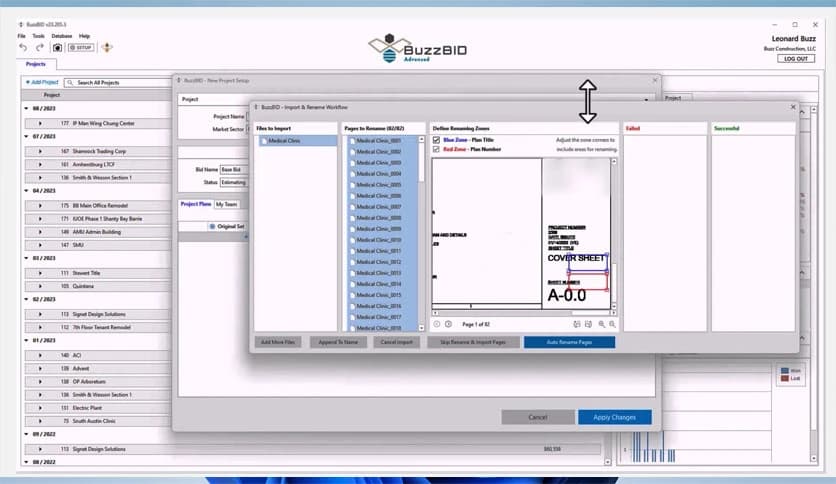
Task: Click the blue zone rectangle on preview
Action: click(588, 263)
